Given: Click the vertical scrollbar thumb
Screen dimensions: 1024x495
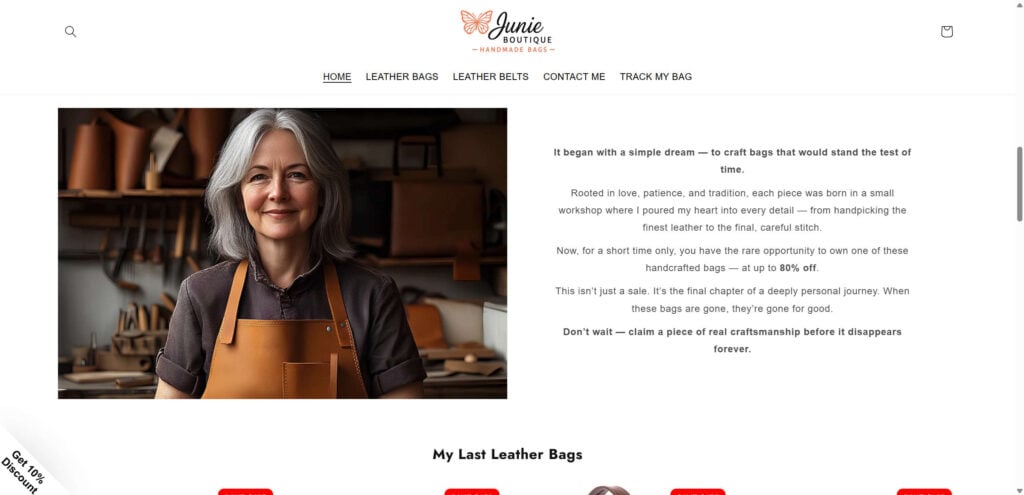Looking at the screenshot, I should 1019,184.
